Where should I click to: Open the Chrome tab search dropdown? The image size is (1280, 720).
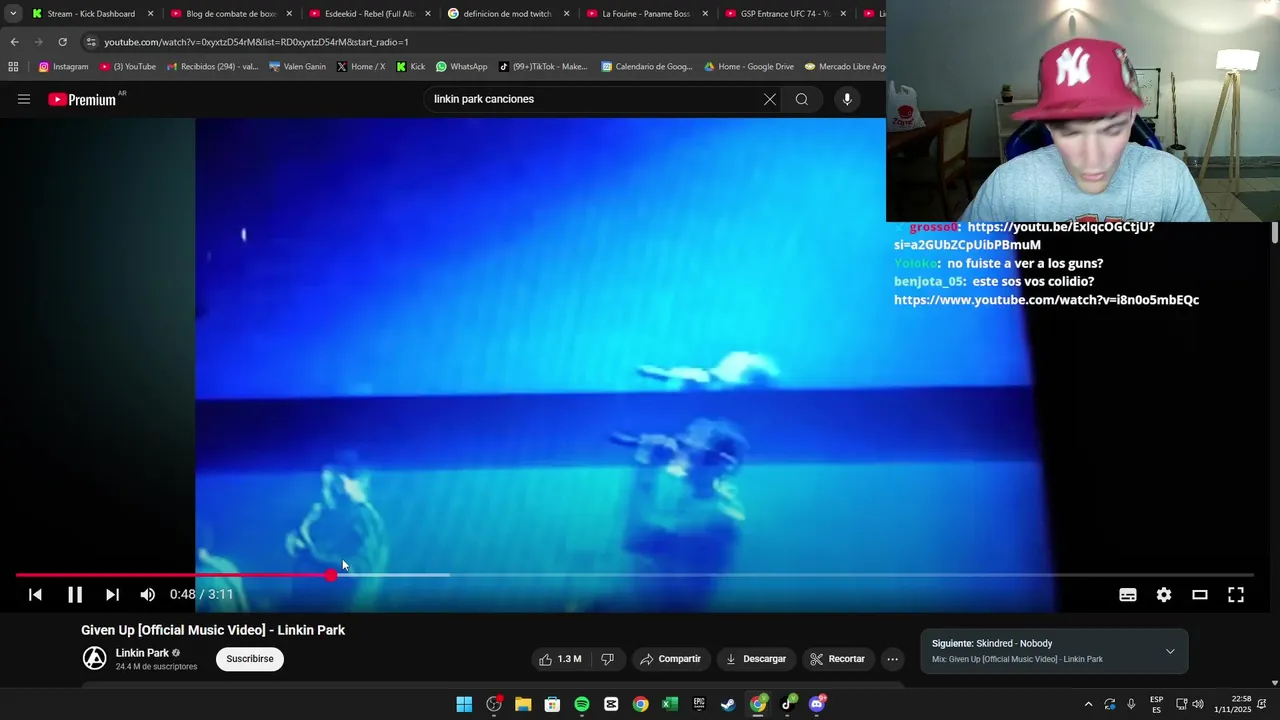pyautogui.click(x=13, y=14)
